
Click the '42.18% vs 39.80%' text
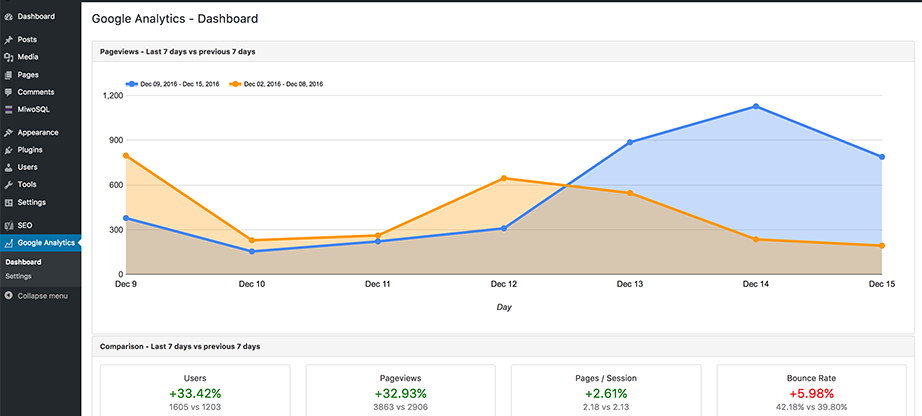[811, 407]
